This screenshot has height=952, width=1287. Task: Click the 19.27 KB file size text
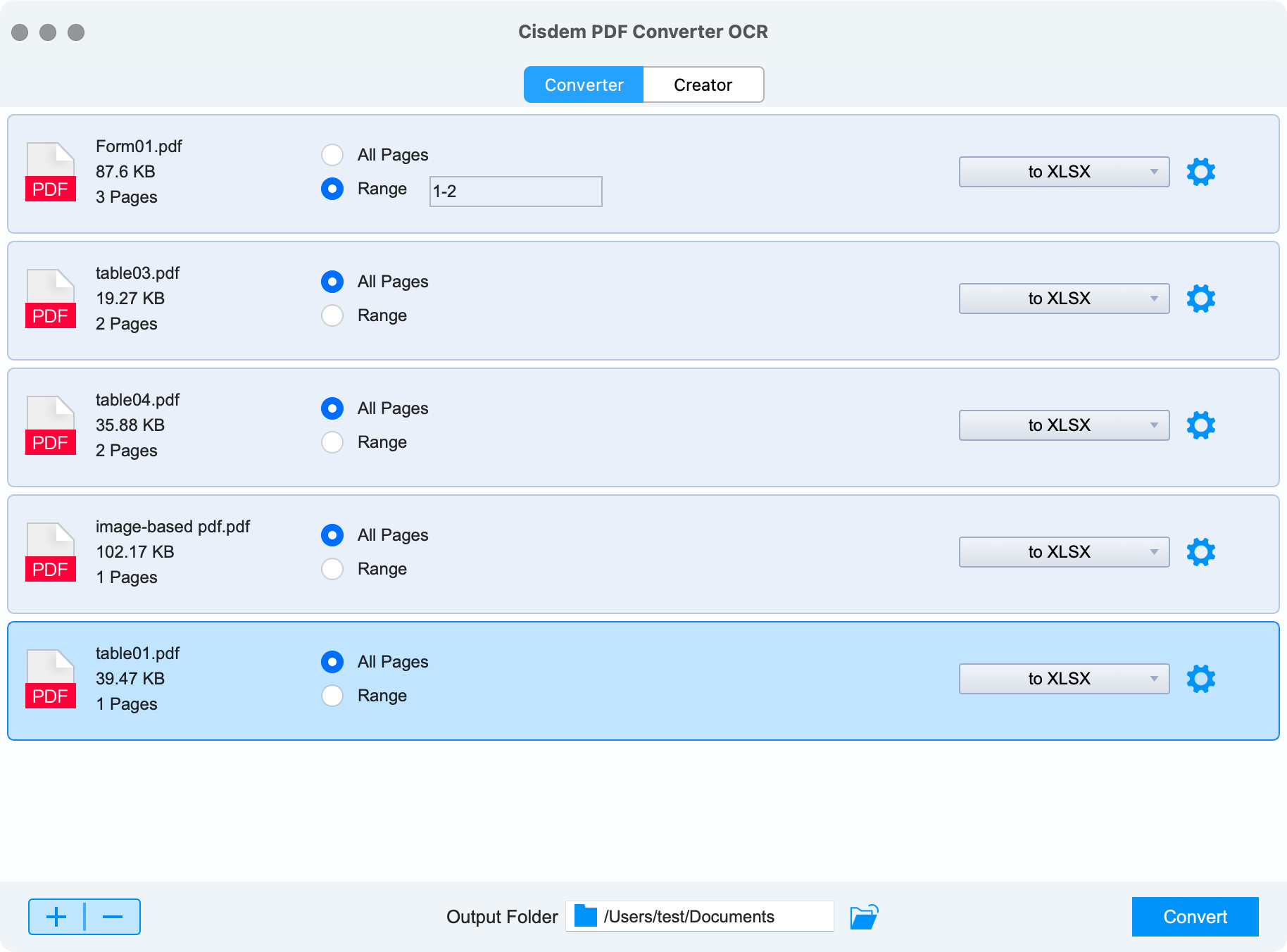click(130, 299)
